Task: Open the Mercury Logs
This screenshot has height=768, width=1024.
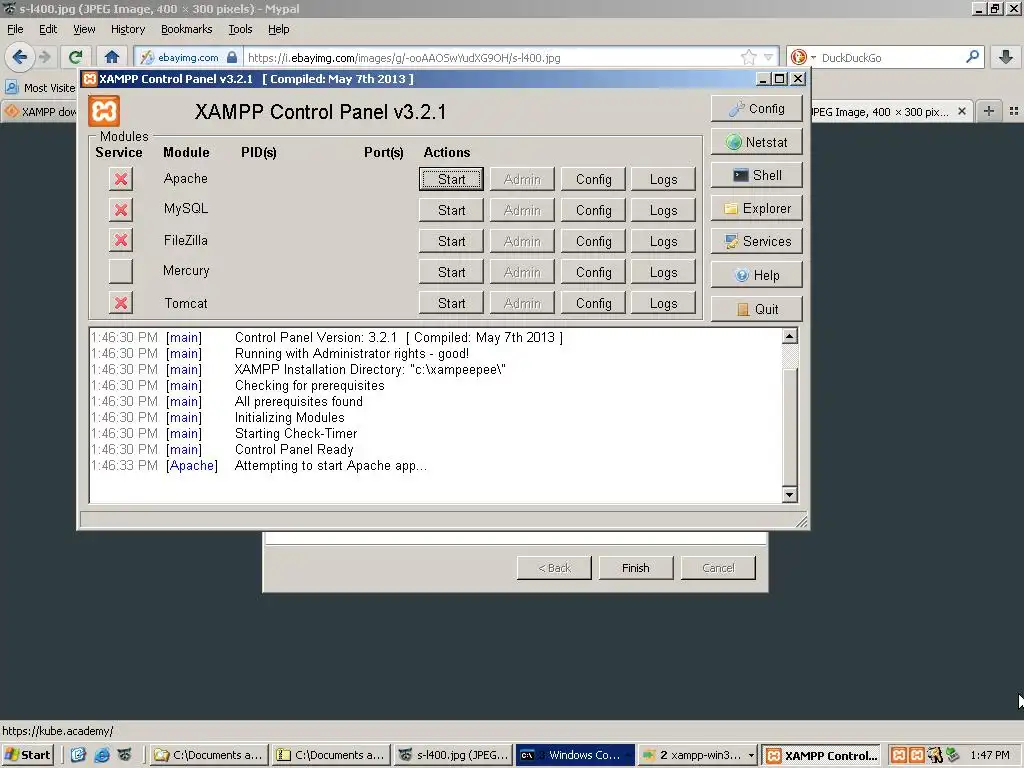Action: pyautogui.click(x=663, y=272)
